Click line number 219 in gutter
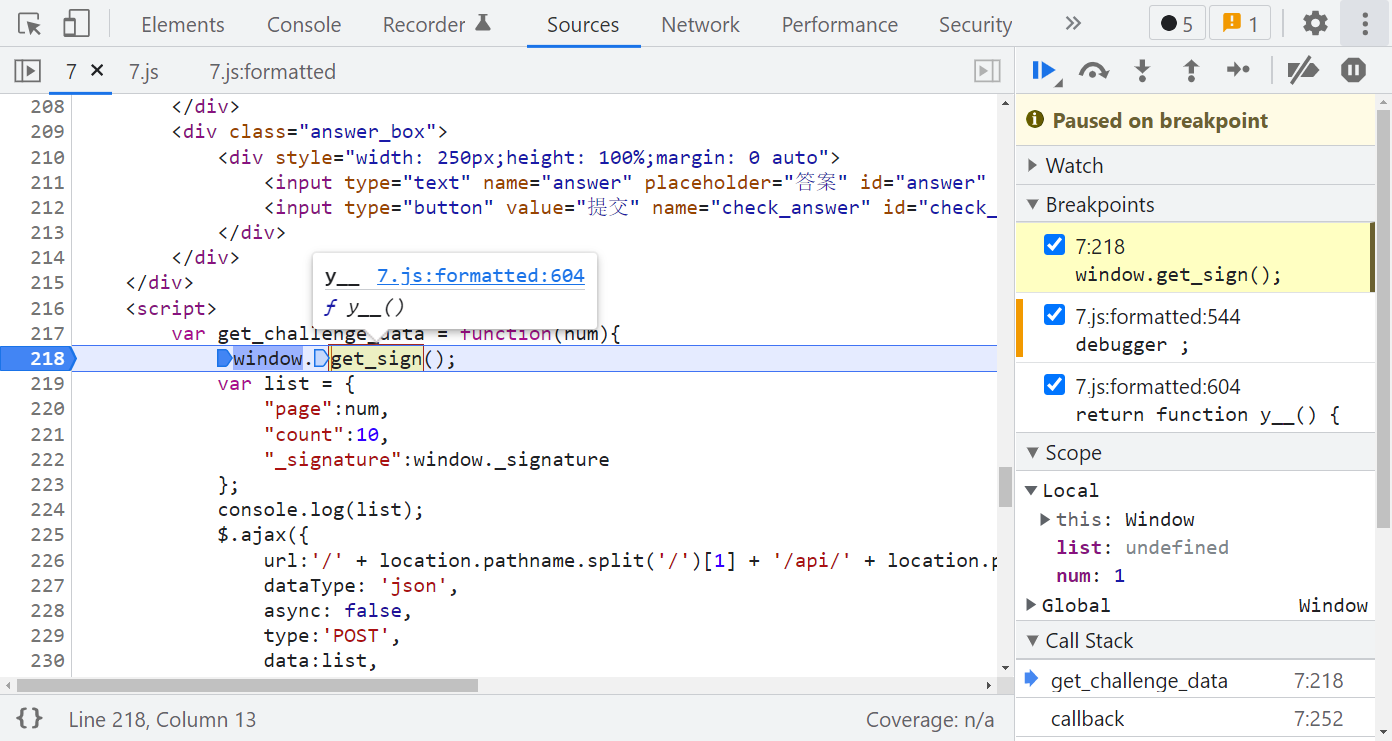Image resolution: width=1392 pixels, height=741 pixels. (x=48, y=384)
